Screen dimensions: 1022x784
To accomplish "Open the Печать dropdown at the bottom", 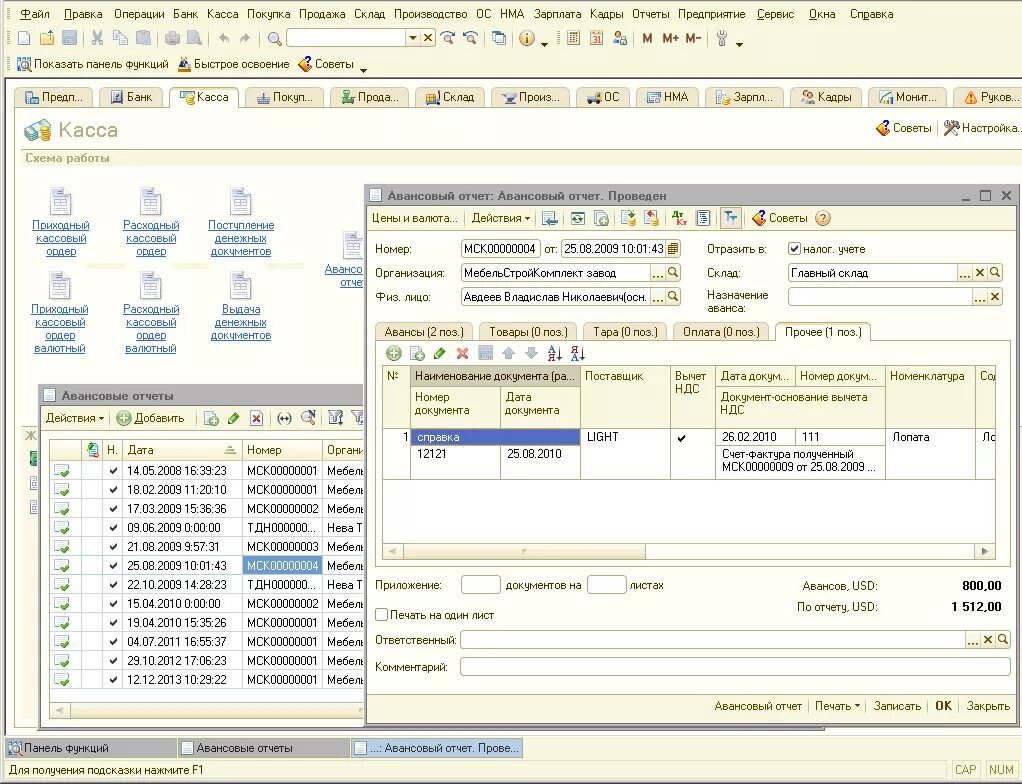I will pyautogui.click(x=837, y=706).
